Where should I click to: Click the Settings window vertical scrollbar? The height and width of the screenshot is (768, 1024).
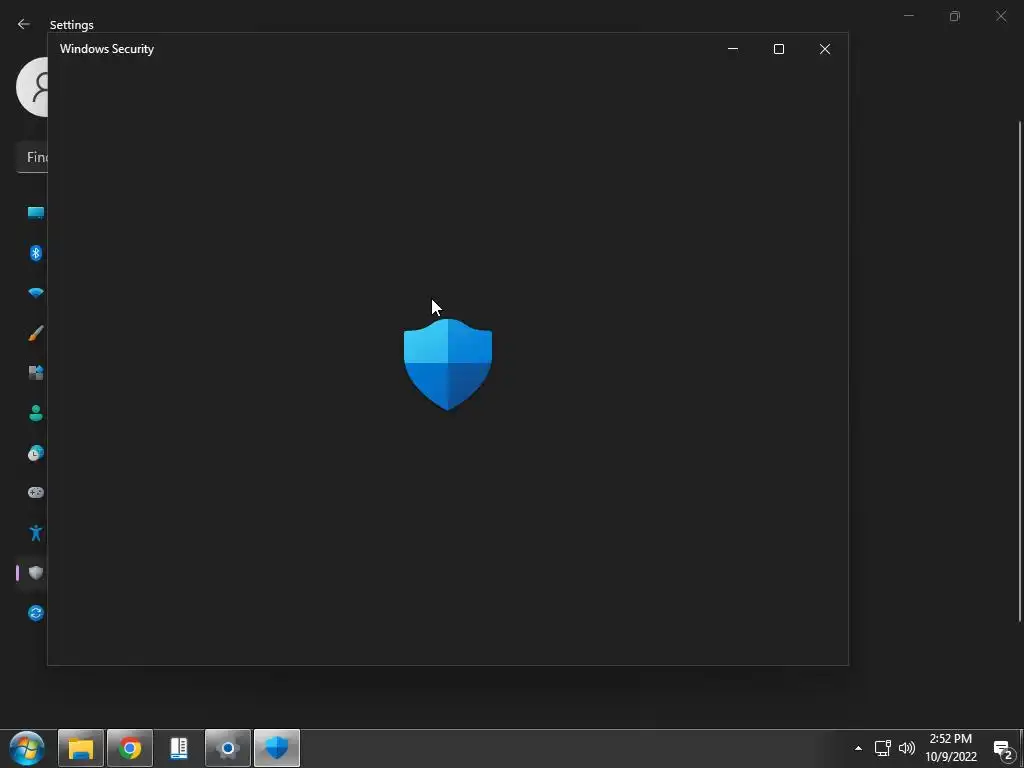pyautogui.click(x=1020, y=371)
